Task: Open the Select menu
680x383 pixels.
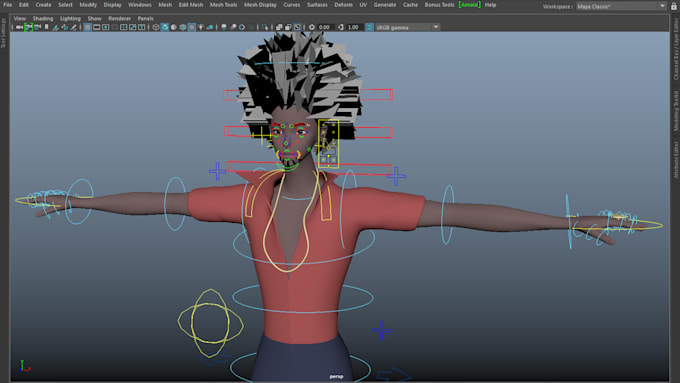Action: click(x=65, y=5)
